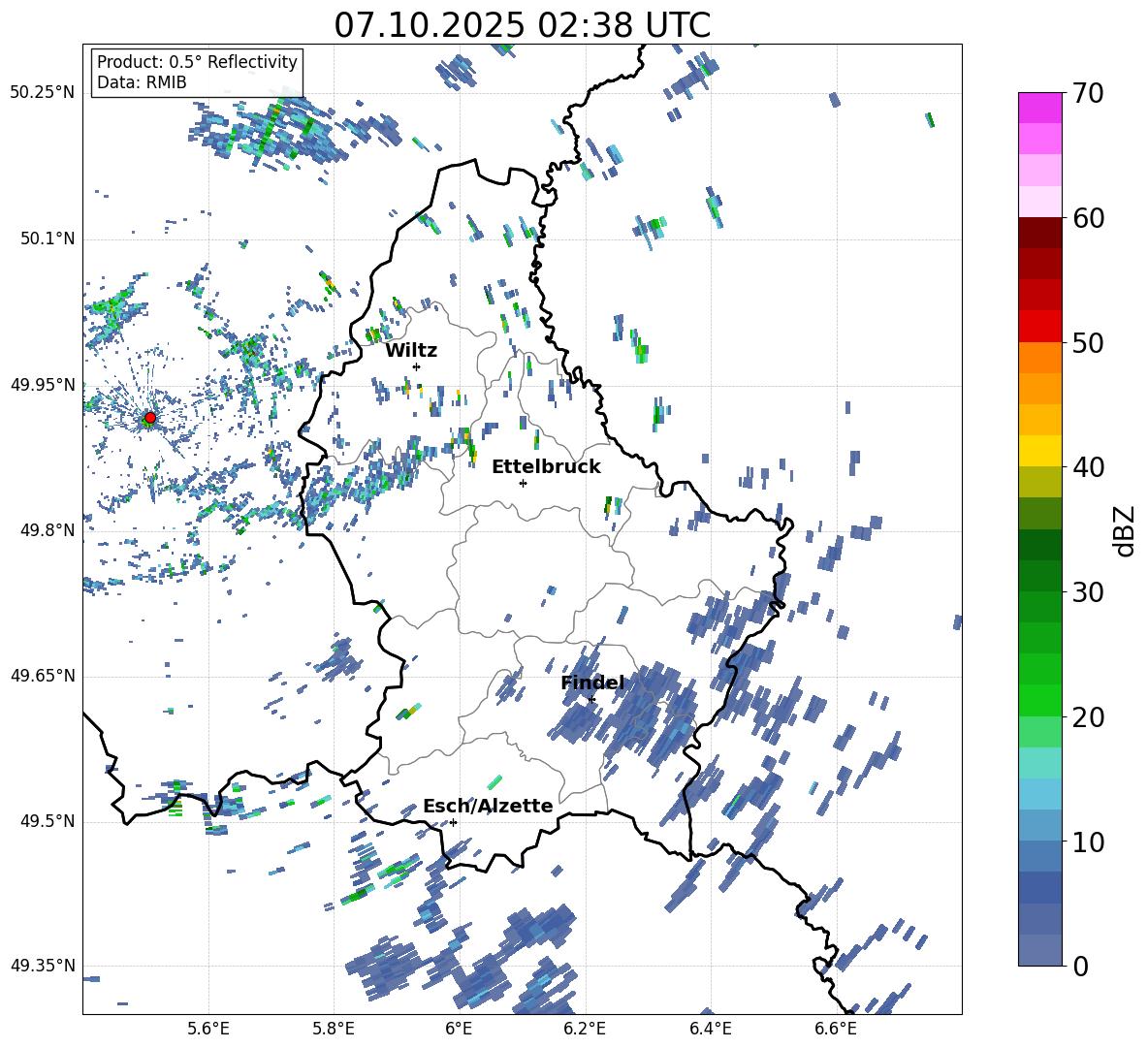Select the Wiltz city label
This screenshot has height=1048, width=1148.
click(411, 350)
